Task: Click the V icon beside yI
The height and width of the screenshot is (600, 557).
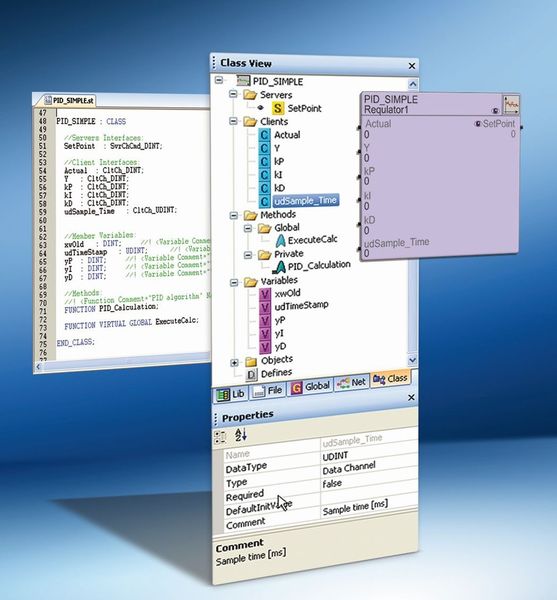Action: 265,334
